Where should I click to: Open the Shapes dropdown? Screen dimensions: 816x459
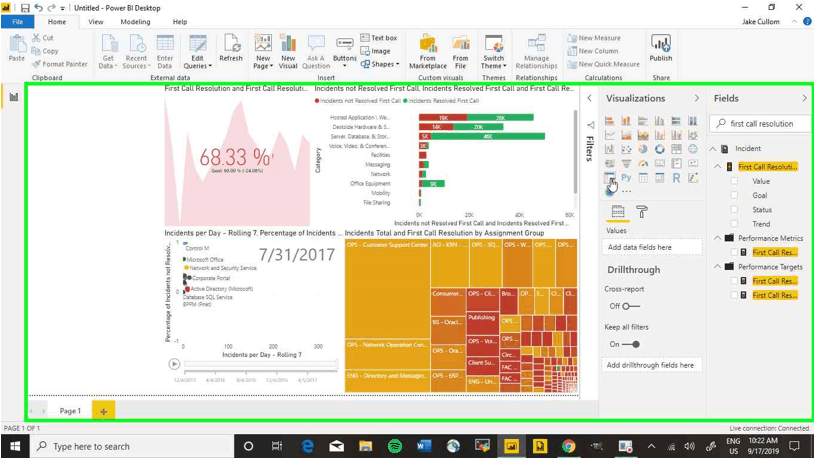pos(380,64)
